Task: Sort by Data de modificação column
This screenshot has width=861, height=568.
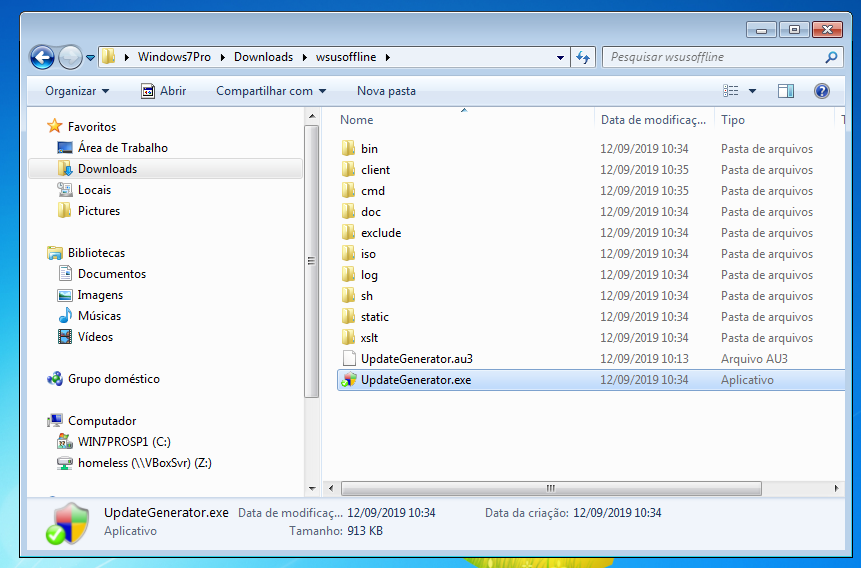Action: click(x=654, y=120)
